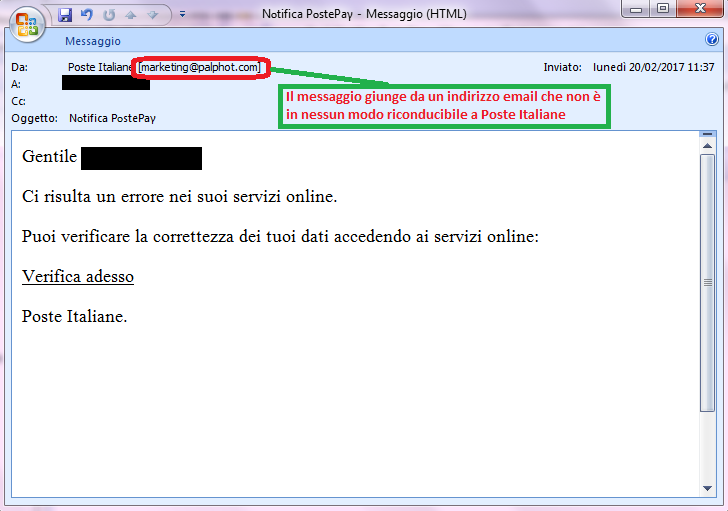Click the split box above the scrollbar
This screenshot has height=511, width=728.
[x=708, y=134]
